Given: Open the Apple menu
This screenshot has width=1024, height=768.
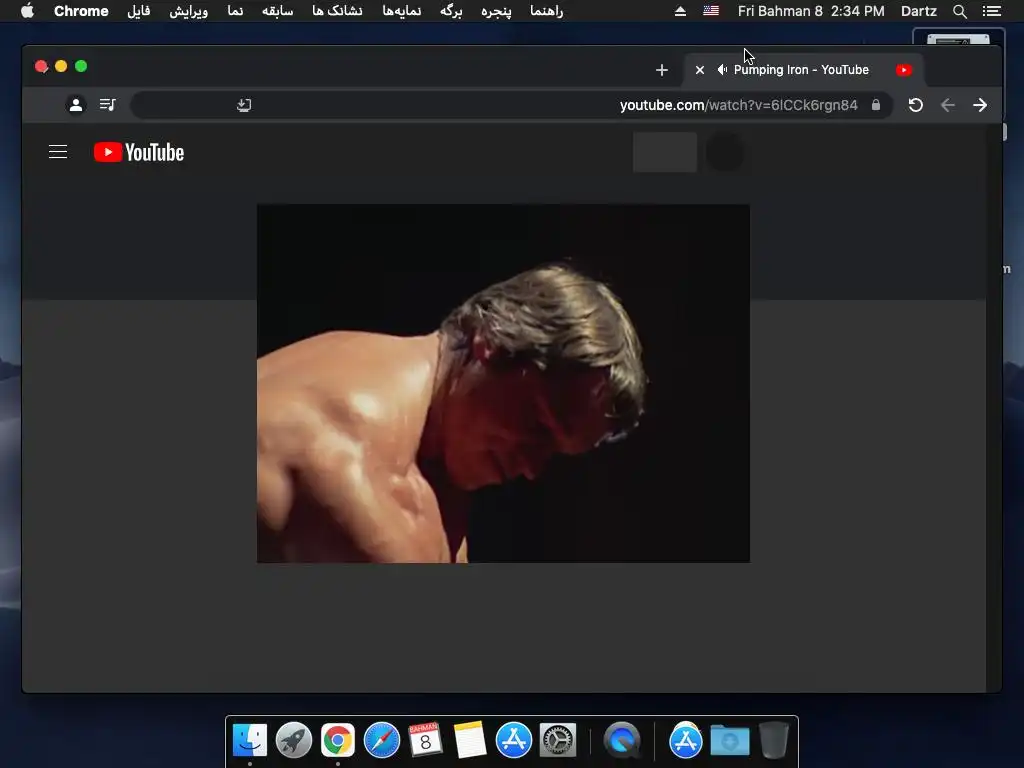Looking at the screenshot, I should 27,11.
